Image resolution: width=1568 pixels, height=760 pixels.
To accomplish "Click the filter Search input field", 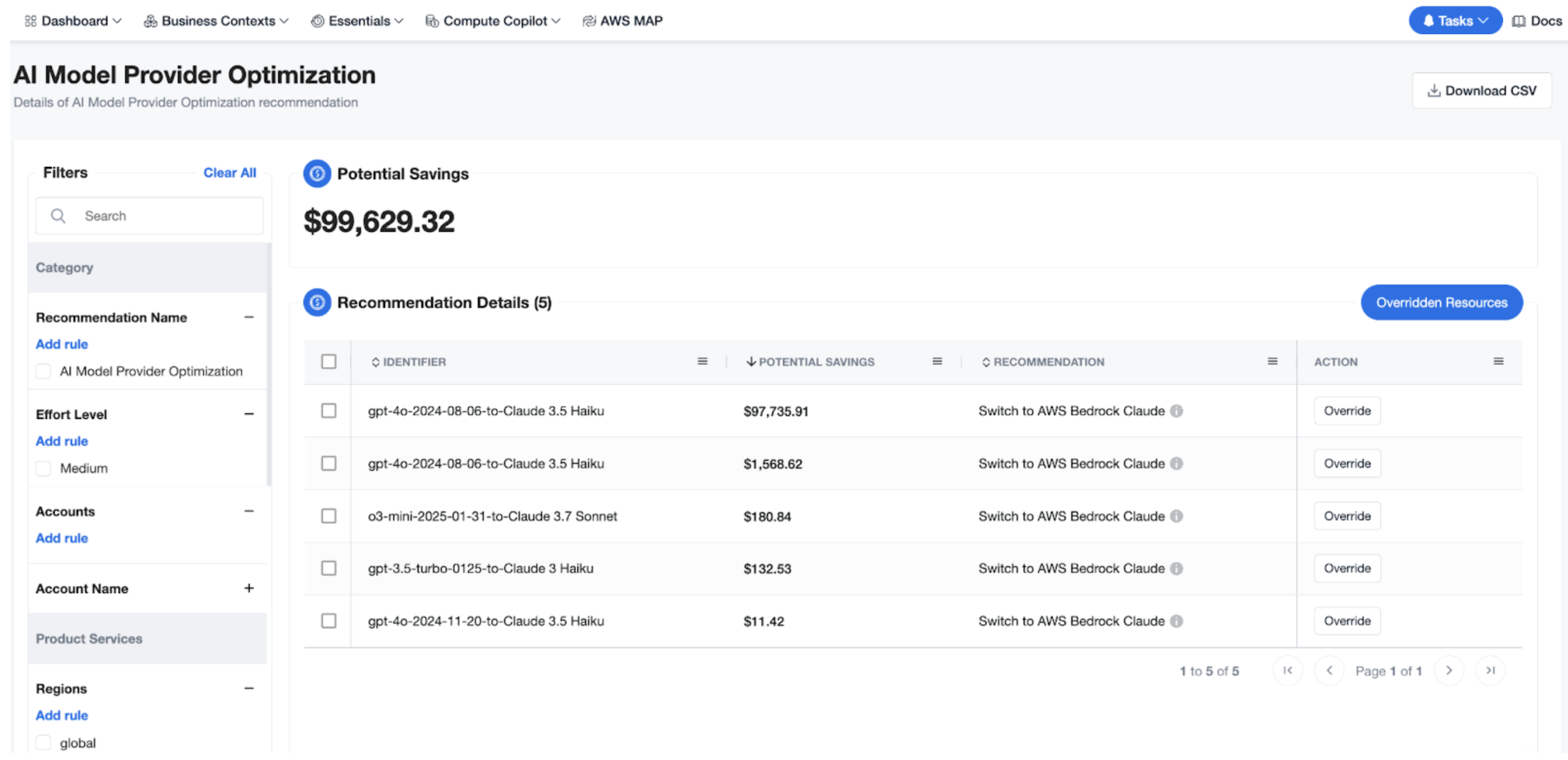I will 149,216.
